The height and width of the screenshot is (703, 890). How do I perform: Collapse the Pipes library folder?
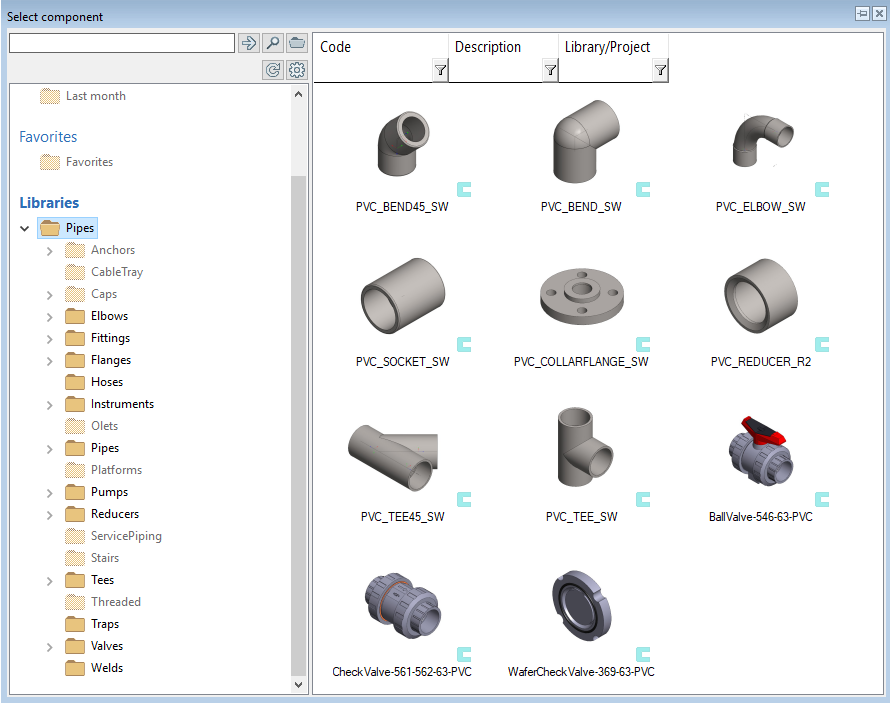point(25,228)
